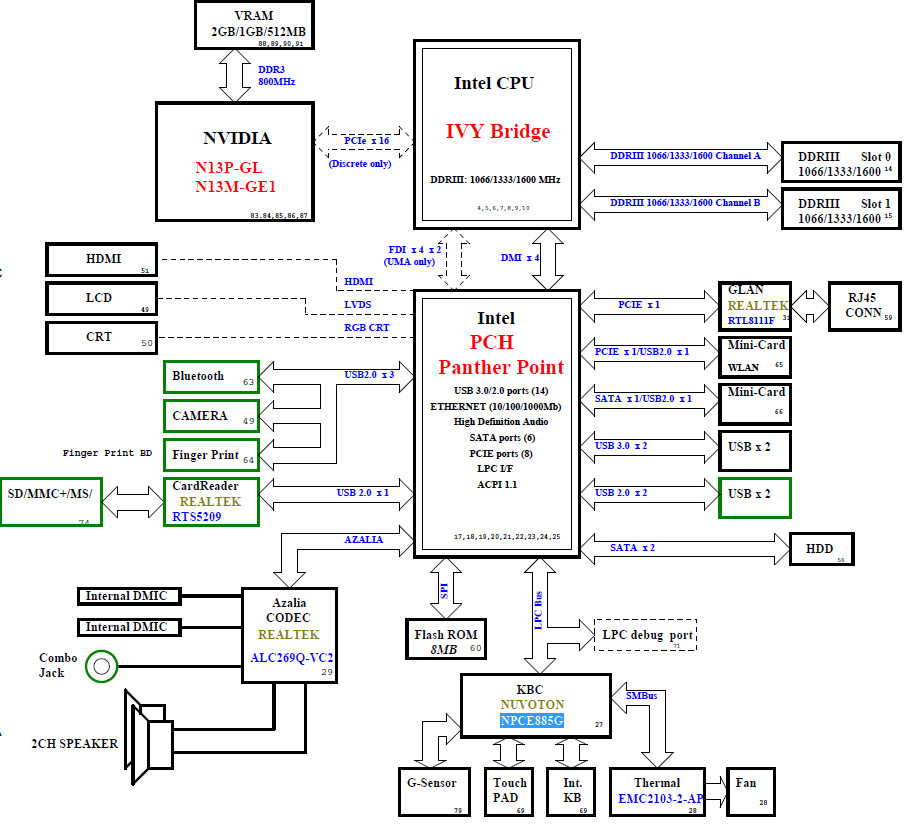Click the HDMI output block

(x=102, y=259)
